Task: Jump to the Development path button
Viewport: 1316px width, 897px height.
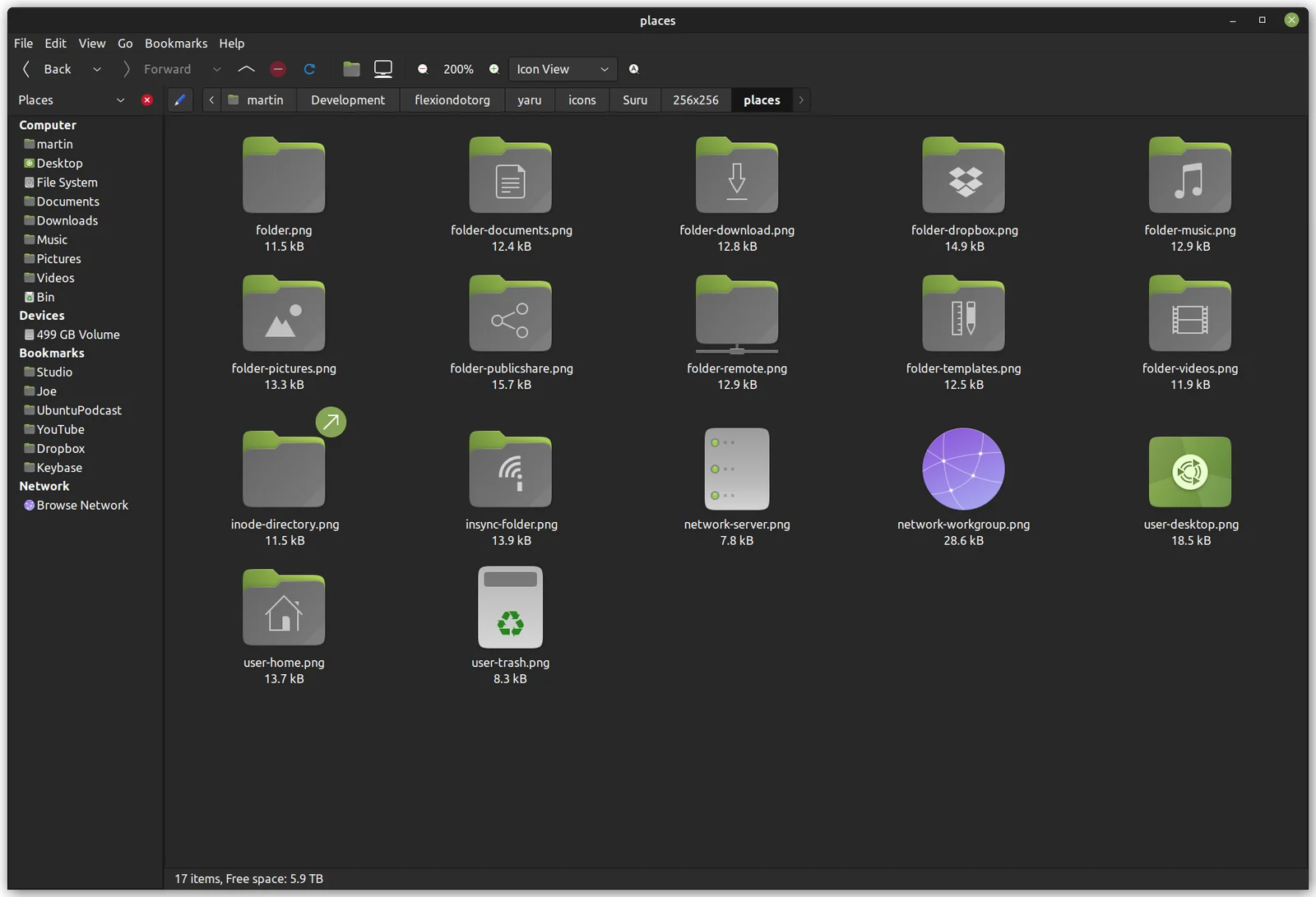Action: [x=348, y=99]
